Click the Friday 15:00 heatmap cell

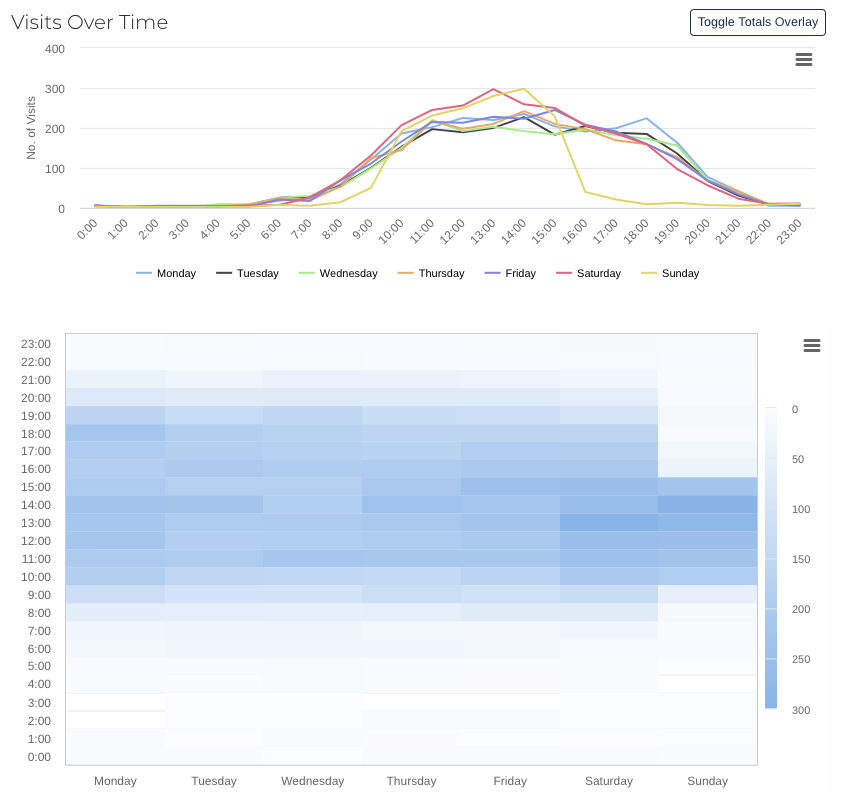pos(510,487)
